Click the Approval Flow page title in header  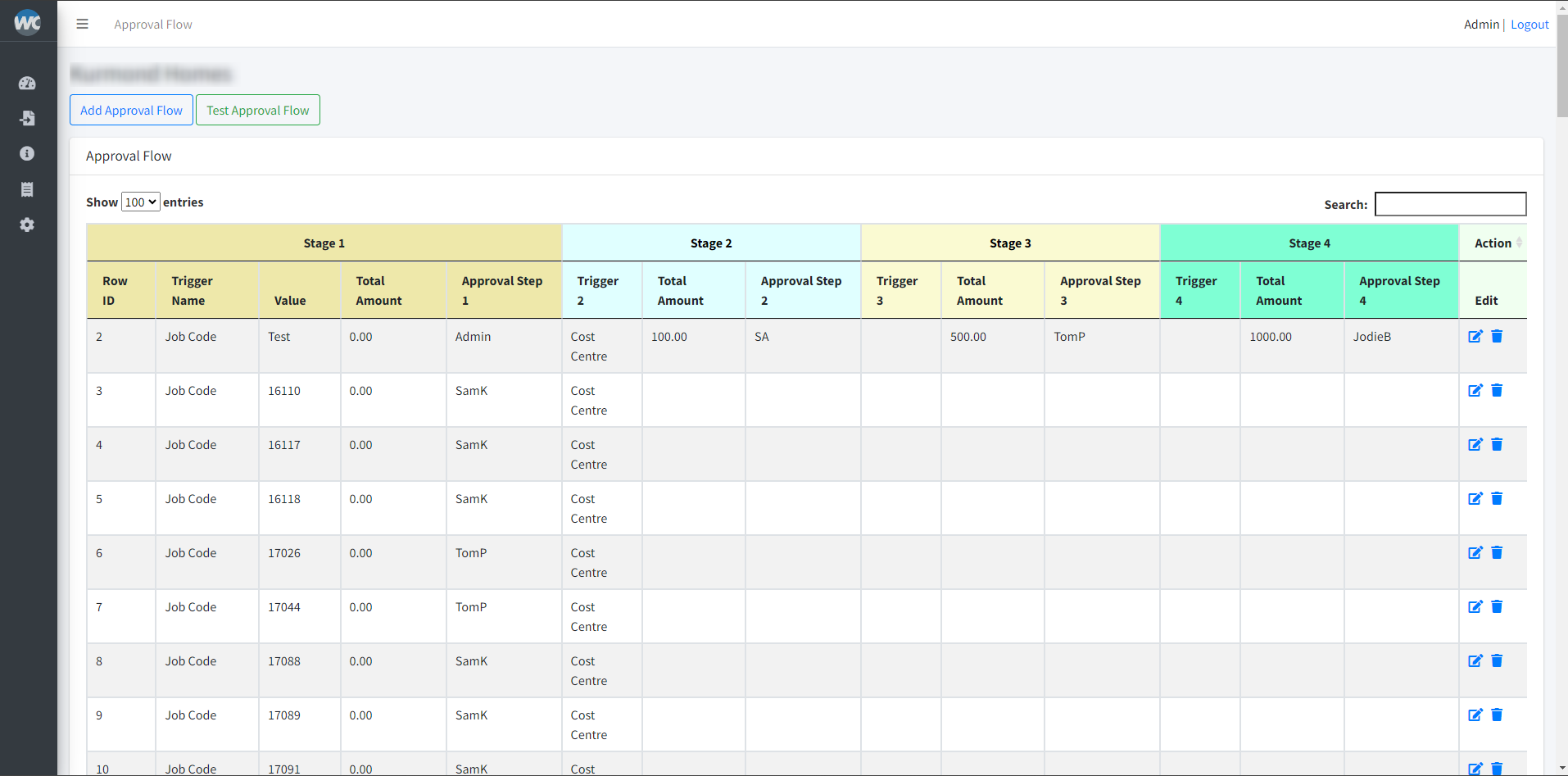click(153, 25)
